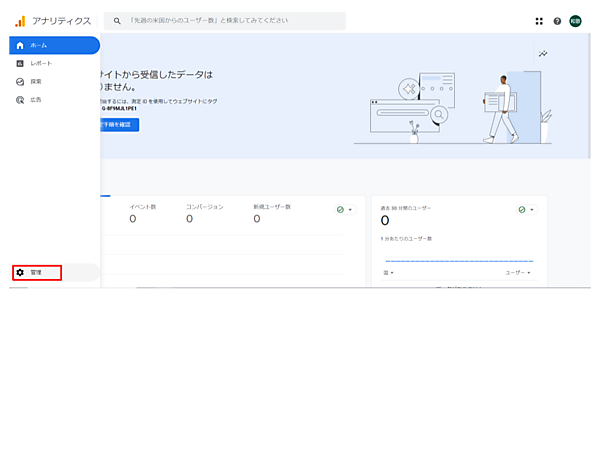The image size is (600, 450).
Task: Click the gear icon beside 管理
Action: (x=20, y=272)
